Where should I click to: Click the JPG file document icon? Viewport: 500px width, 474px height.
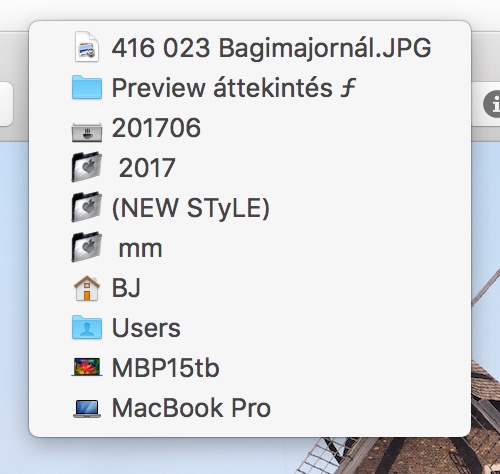pos(87,47)
